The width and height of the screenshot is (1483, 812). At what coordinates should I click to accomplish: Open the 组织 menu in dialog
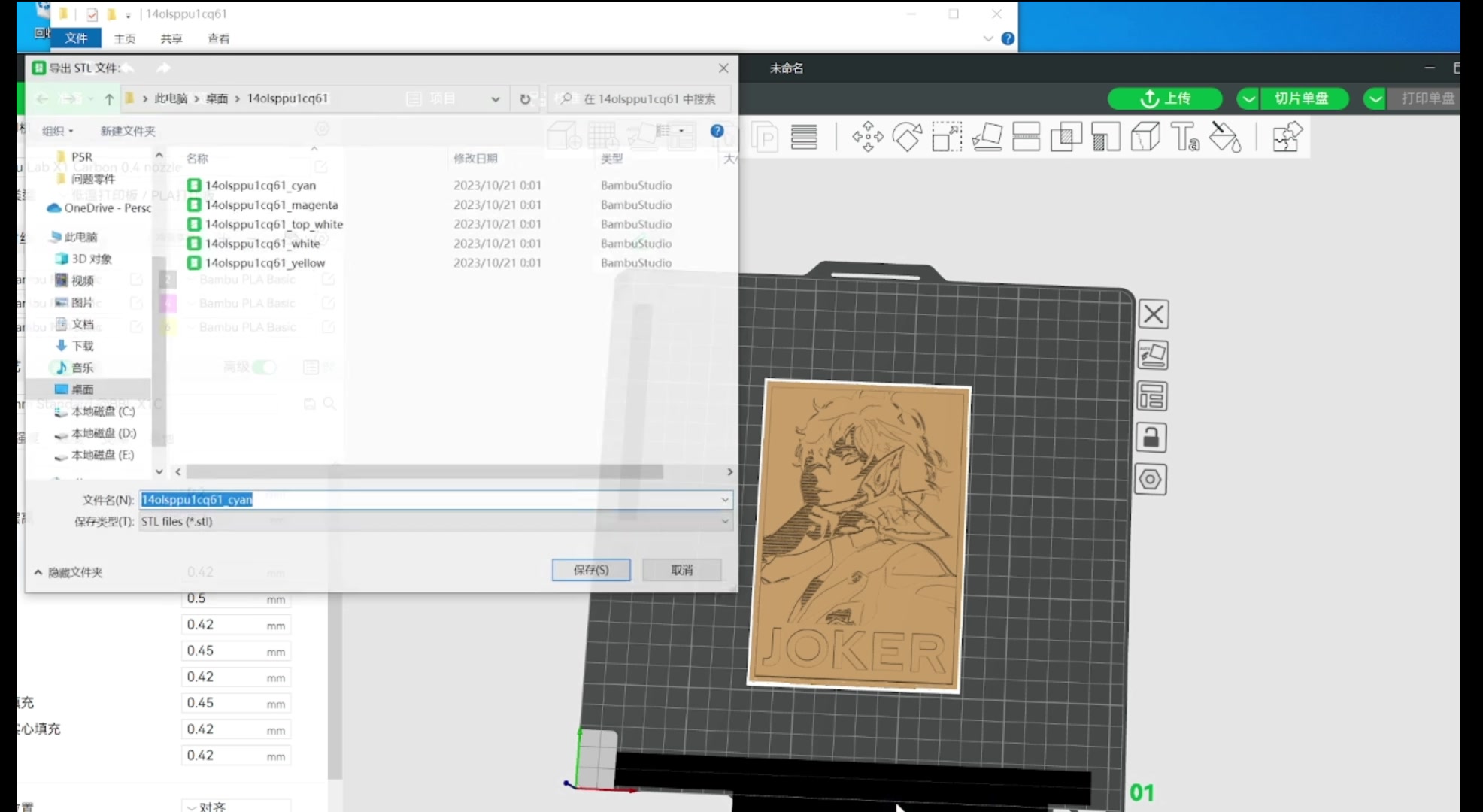tap(57, 131)
